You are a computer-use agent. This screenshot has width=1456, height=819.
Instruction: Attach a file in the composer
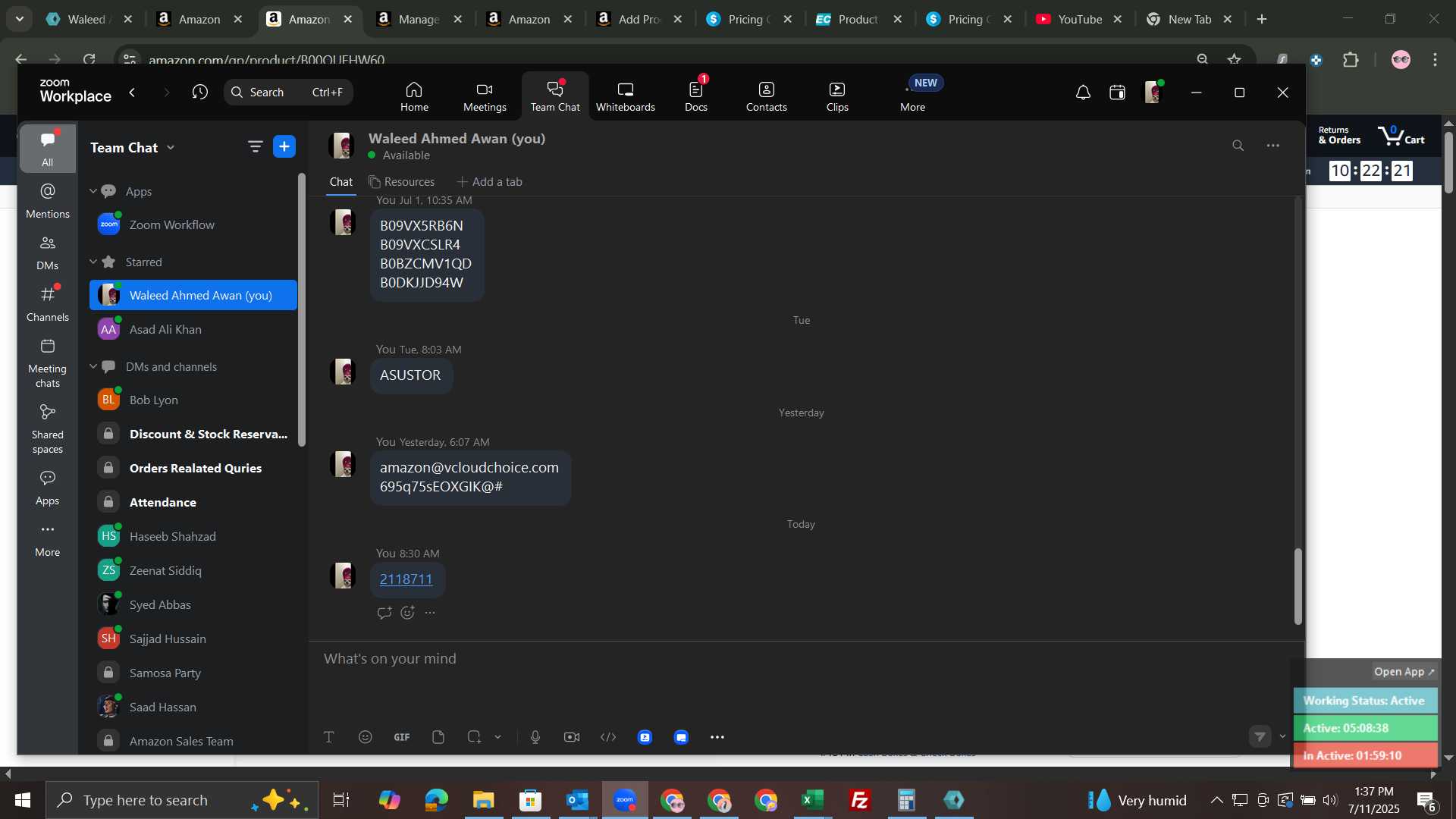click(438, 737)
